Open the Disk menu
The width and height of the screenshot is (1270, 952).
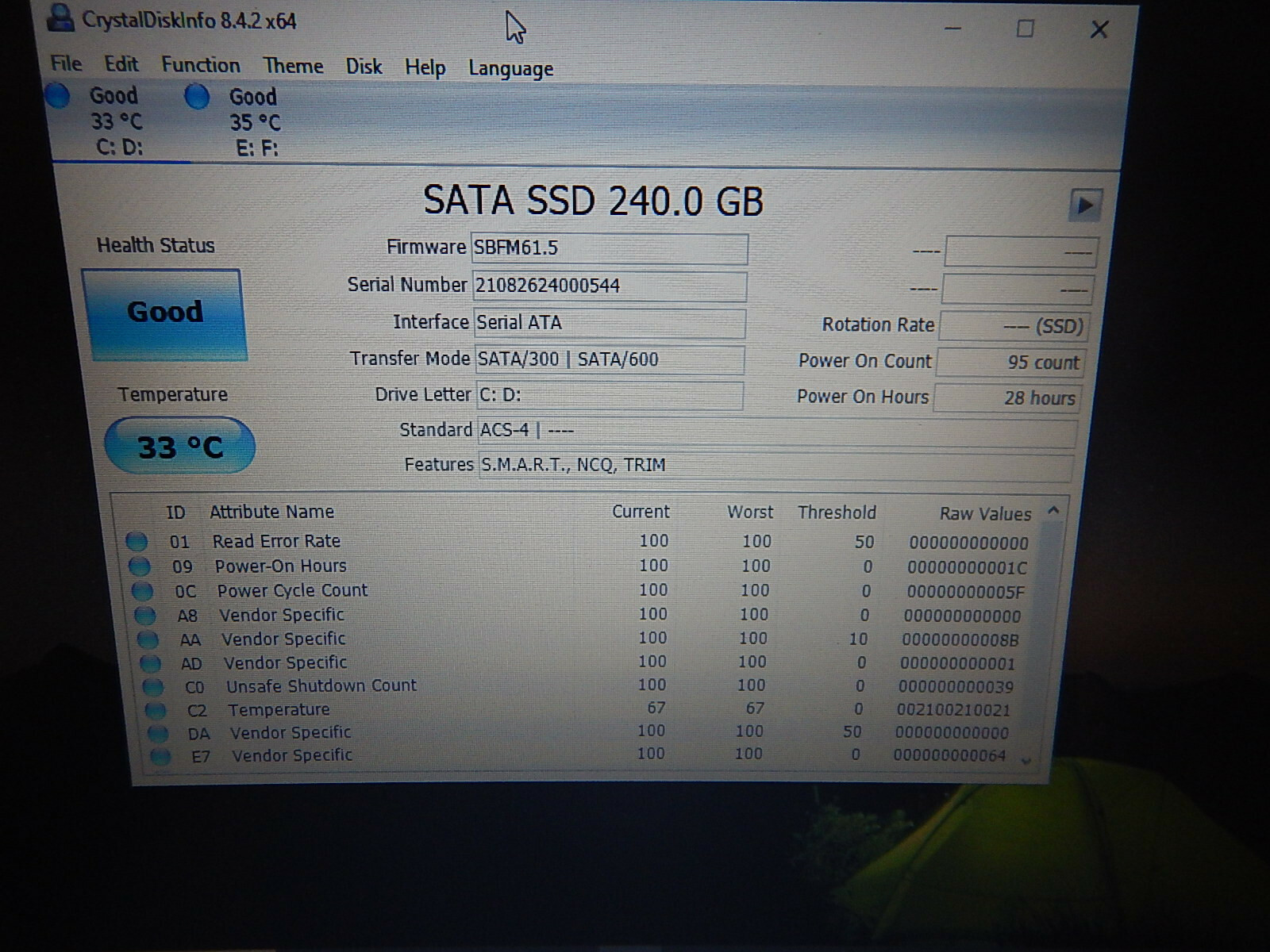pos(364,67)
